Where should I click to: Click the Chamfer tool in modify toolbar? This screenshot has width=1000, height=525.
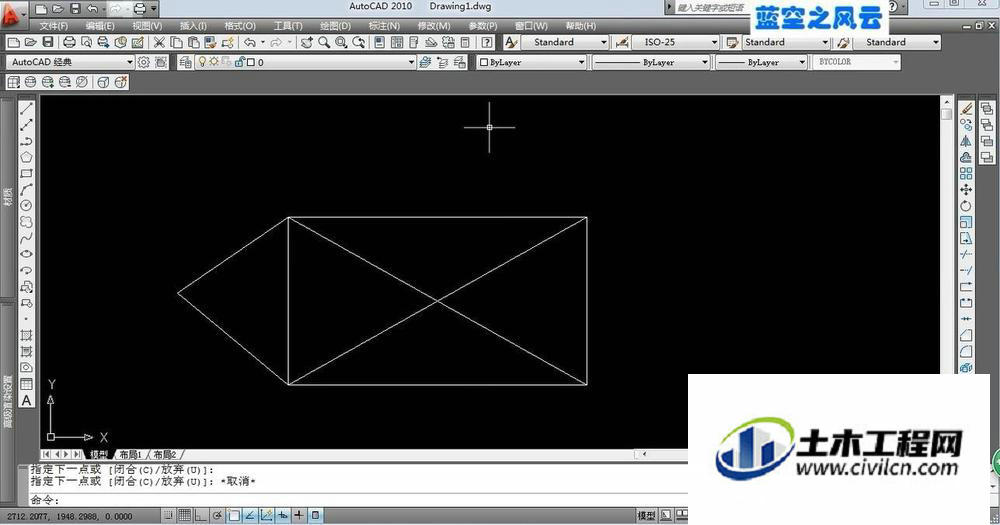(966, 335)
